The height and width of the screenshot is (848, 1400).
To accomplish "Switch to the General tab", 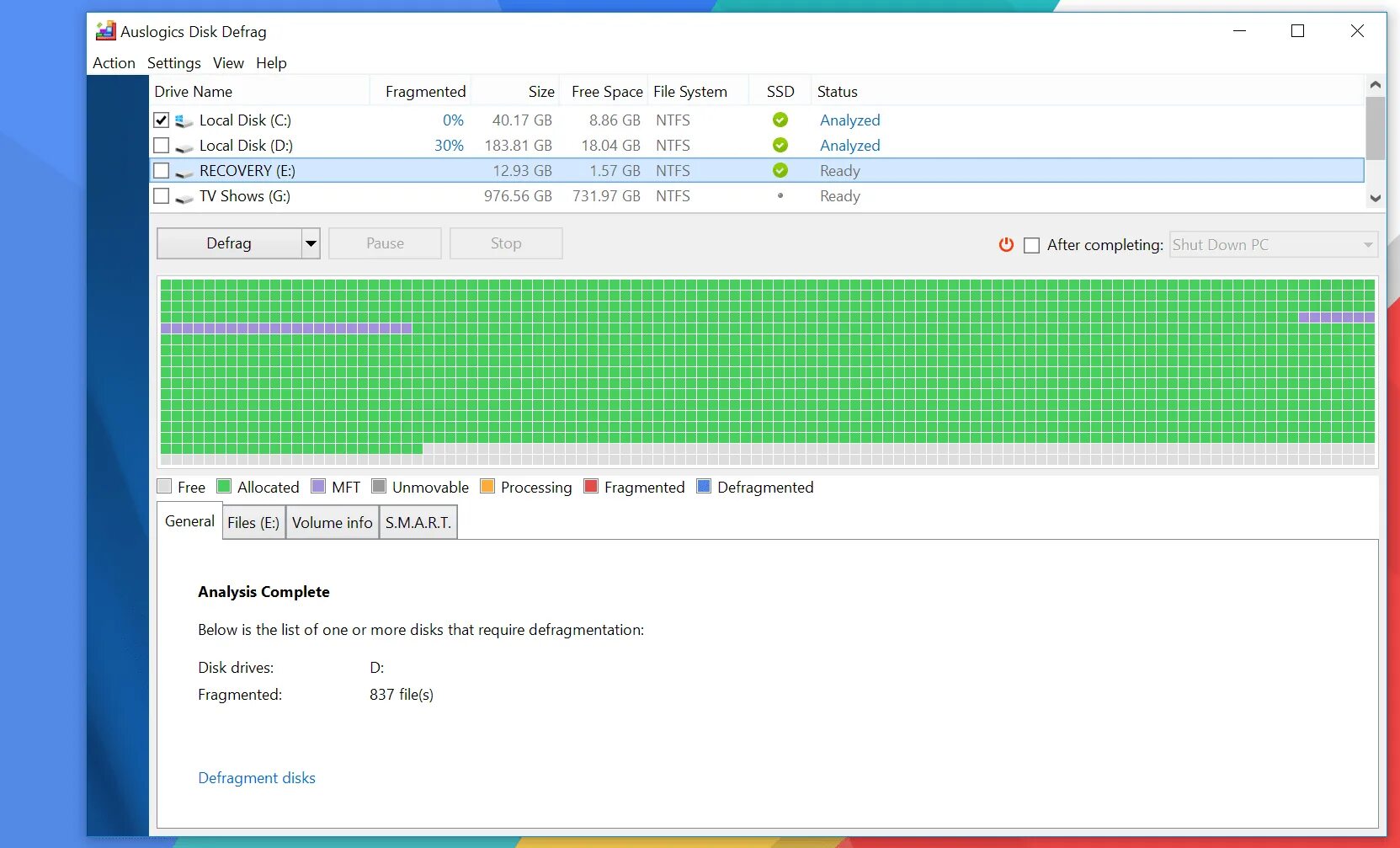I will (189, 521).
